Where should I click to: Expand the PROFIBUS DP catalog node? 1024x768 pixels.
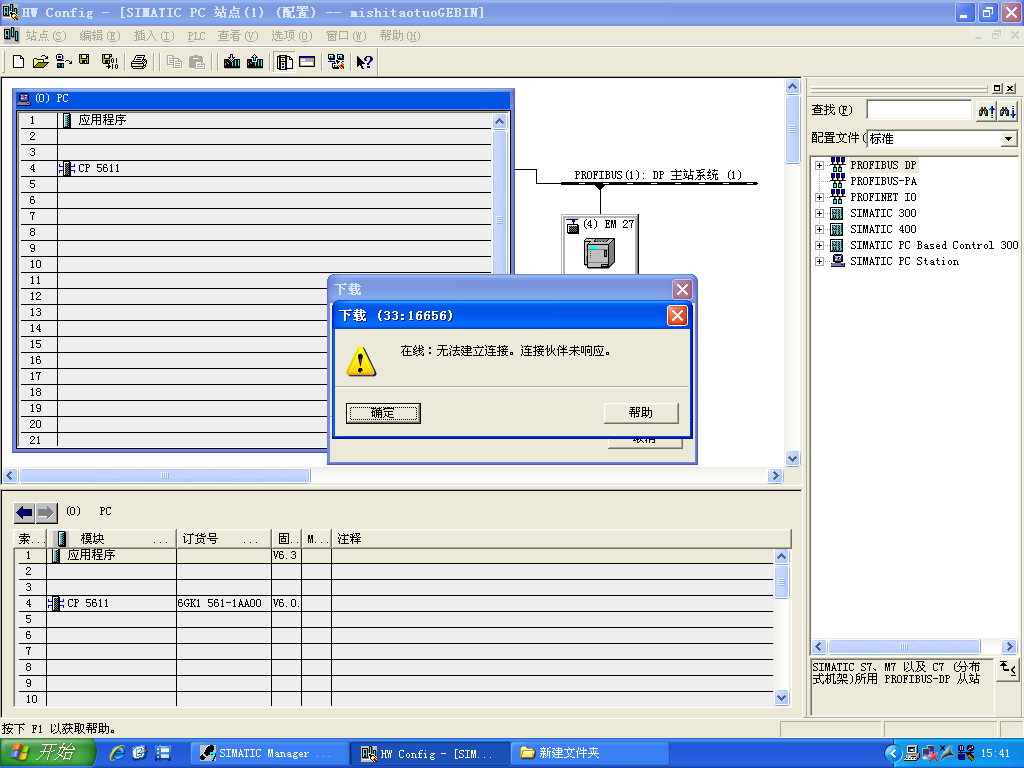(820, 165)
